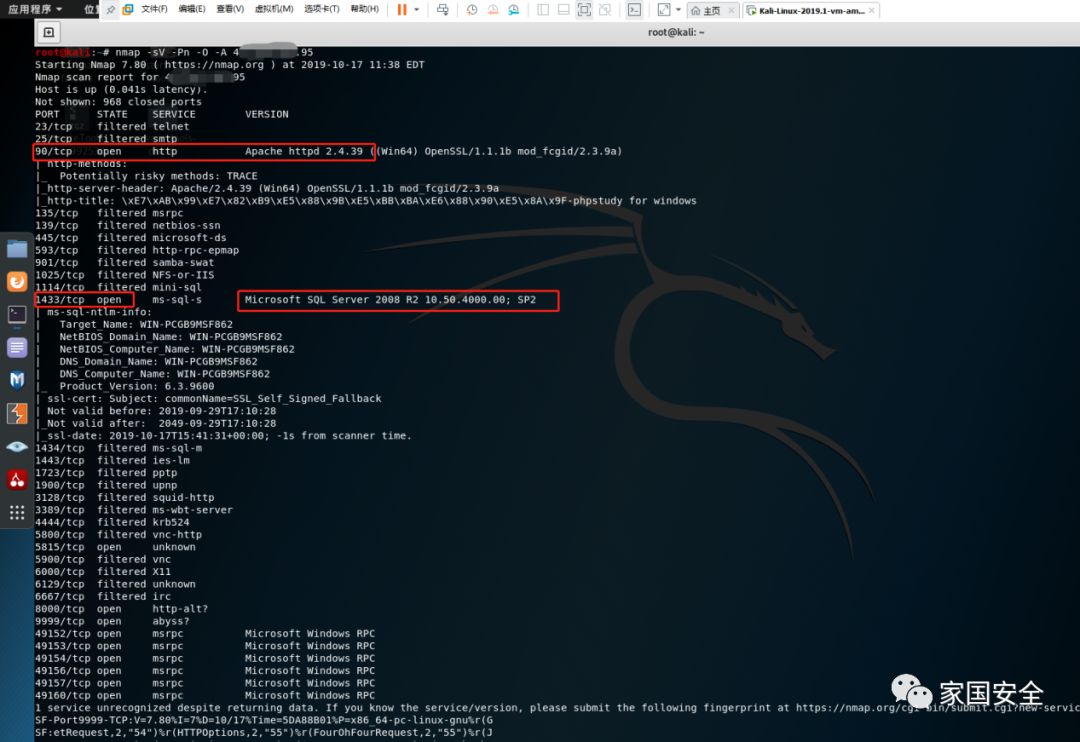Open the 应用程序 menu in Kali

coord(35,9)
